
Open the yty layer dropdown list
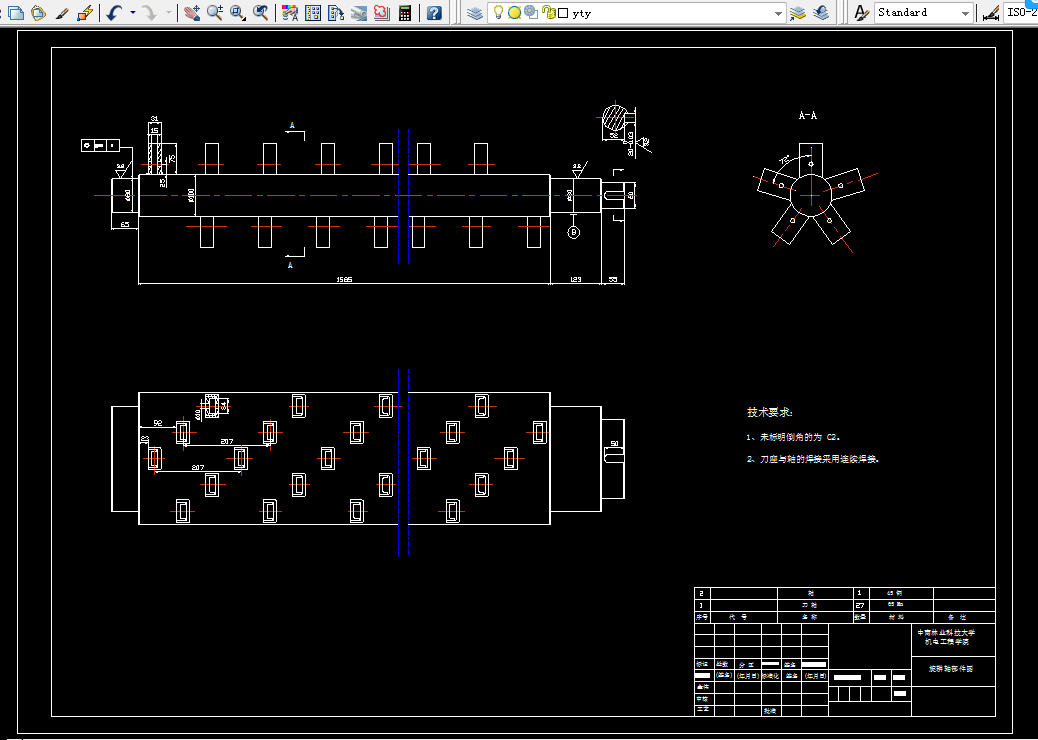(x=778, y=13)
